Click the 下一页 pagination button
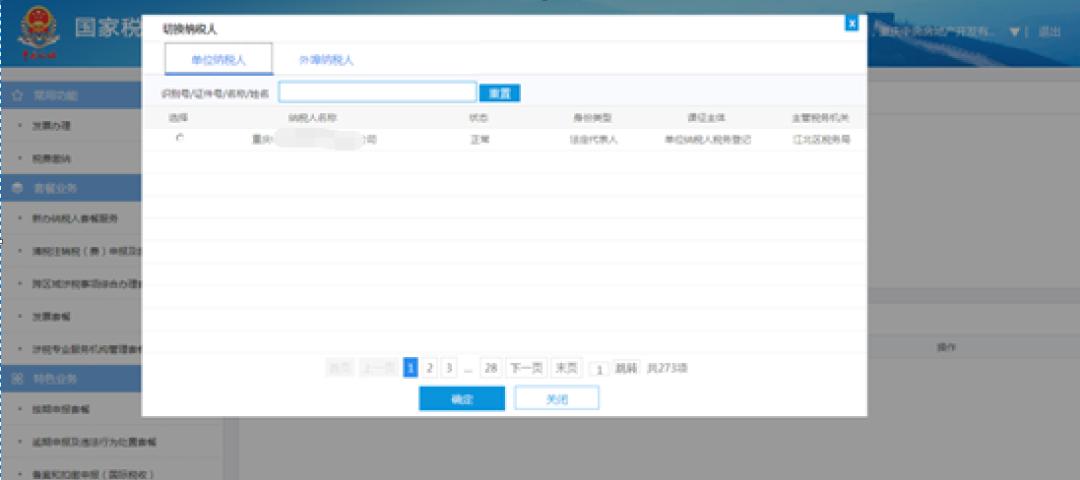 (x=527, y=368)
